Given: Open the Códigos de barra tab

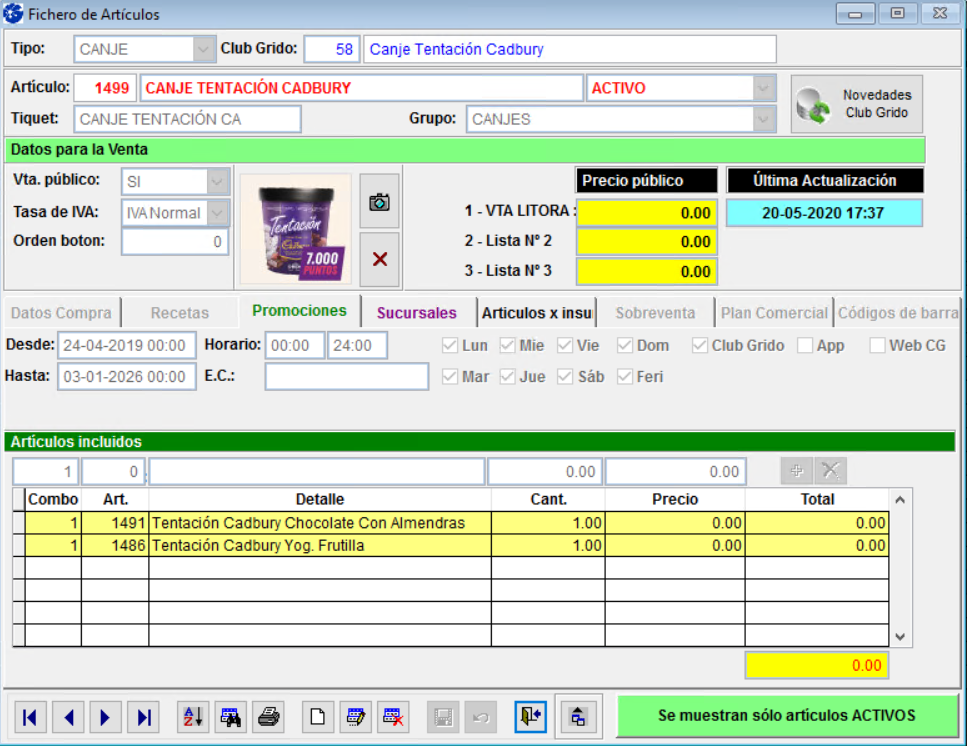Looking at the screenshot, I should tap(897, 313).
